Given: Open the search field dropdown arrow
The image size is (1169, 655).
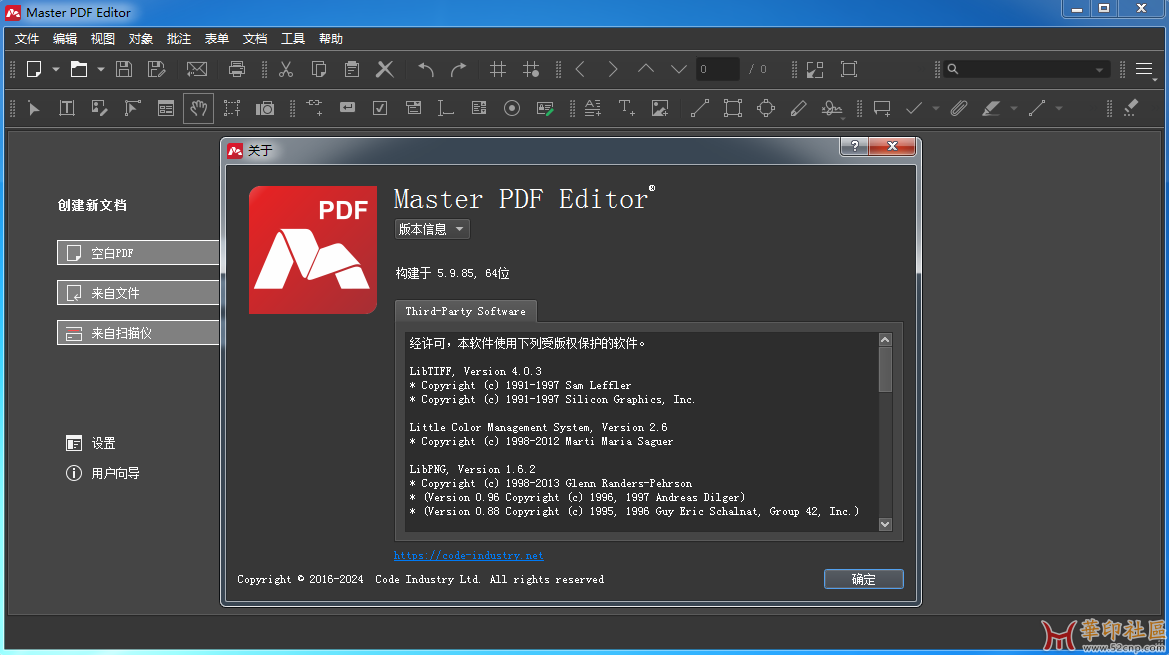Looking at the screenshot, I should [1100, 69].
